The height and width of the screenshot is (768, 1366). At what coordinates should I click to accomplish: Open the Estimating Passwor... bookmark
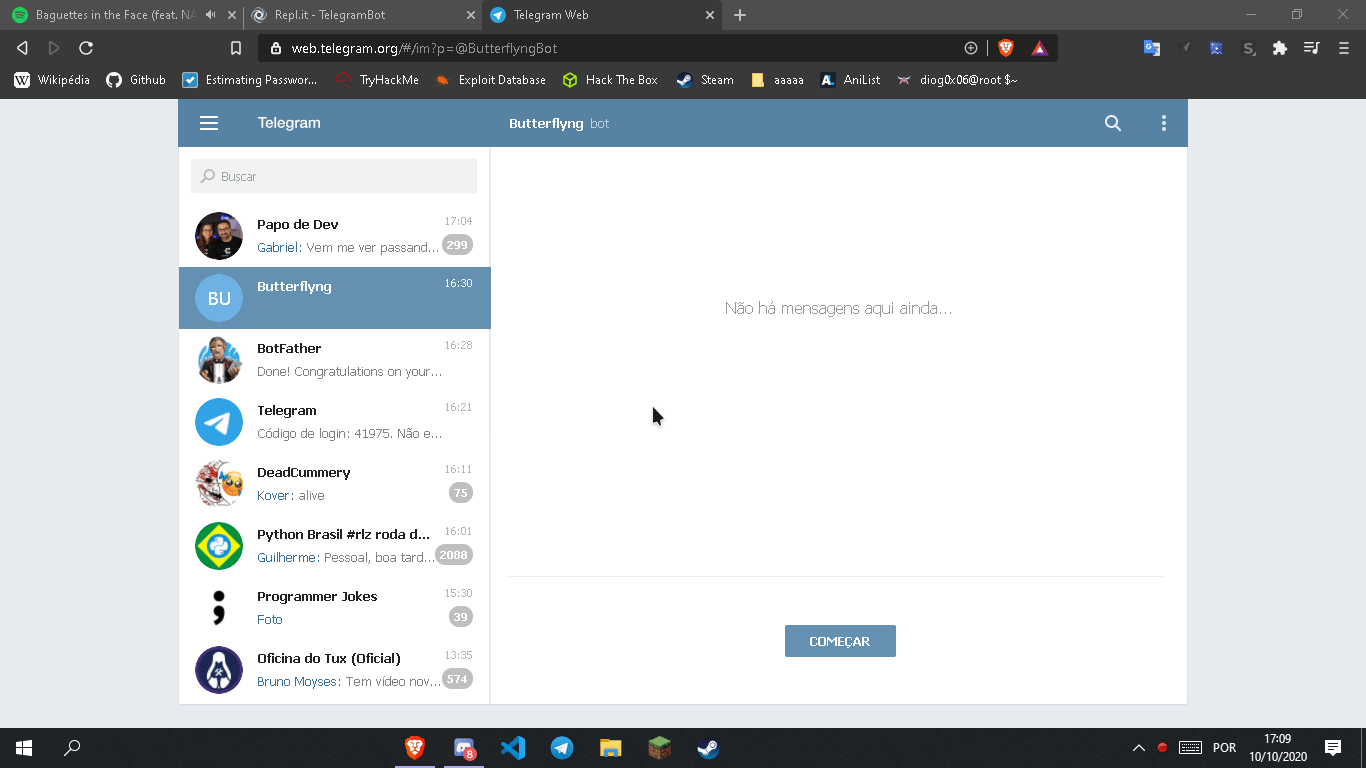coord(250,80)
